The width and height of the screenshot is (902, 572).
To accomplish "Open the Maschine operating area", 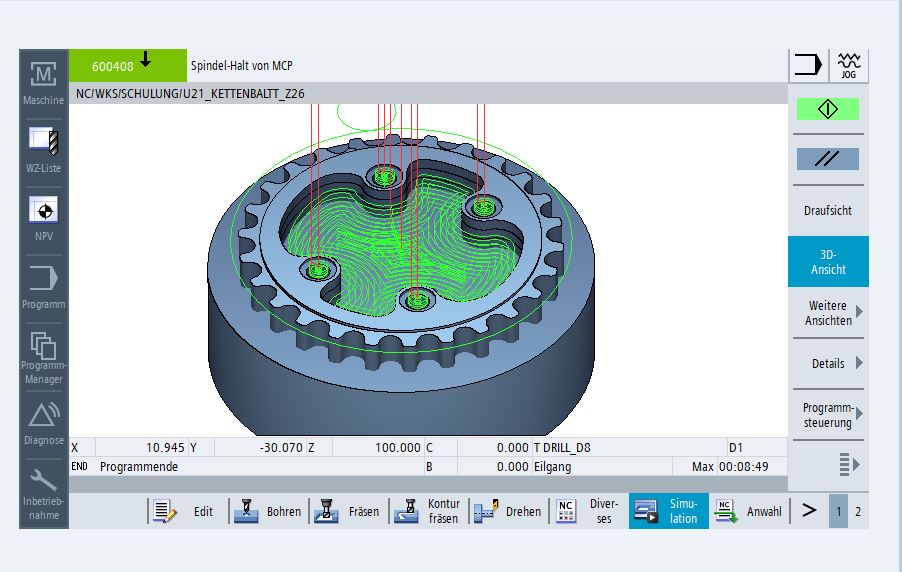I will tap(43, 81).
